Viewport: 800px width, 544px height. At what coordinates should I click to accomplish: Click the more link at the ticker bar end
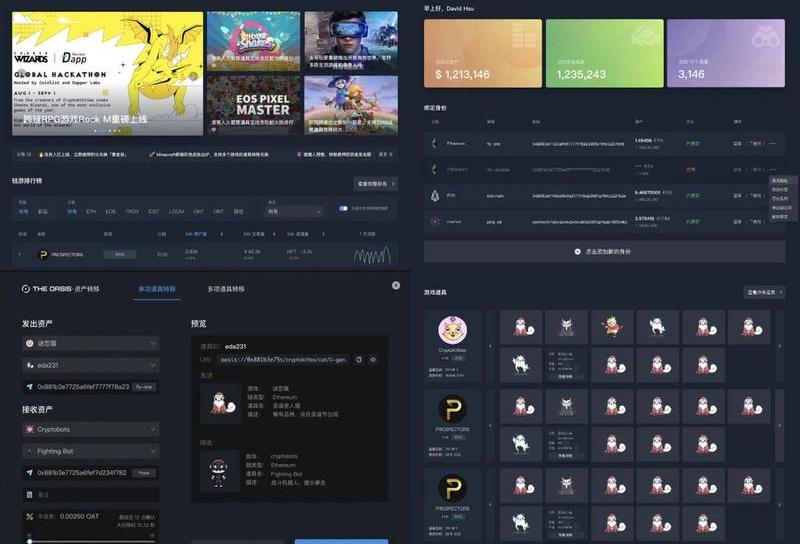click(385, 154)
